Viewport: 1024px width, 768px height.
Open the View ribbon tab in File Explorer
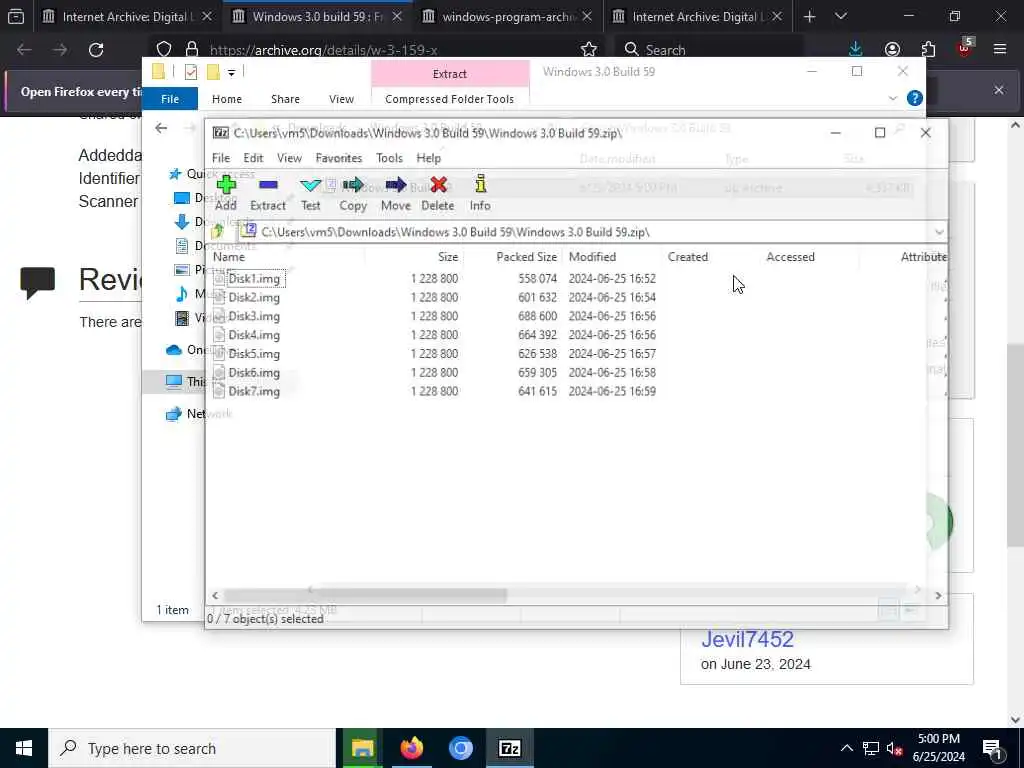[341, 99]
